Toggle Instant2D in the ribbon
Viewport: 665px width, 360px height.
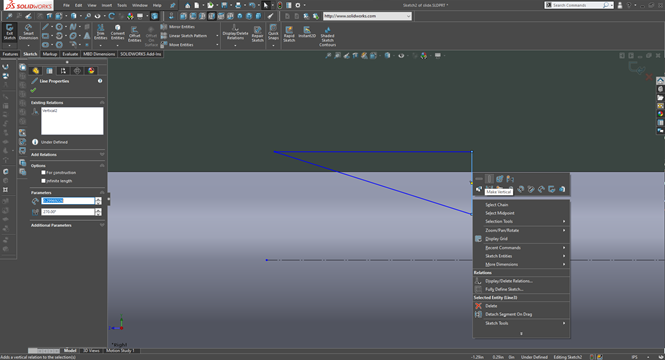[307, 32]
